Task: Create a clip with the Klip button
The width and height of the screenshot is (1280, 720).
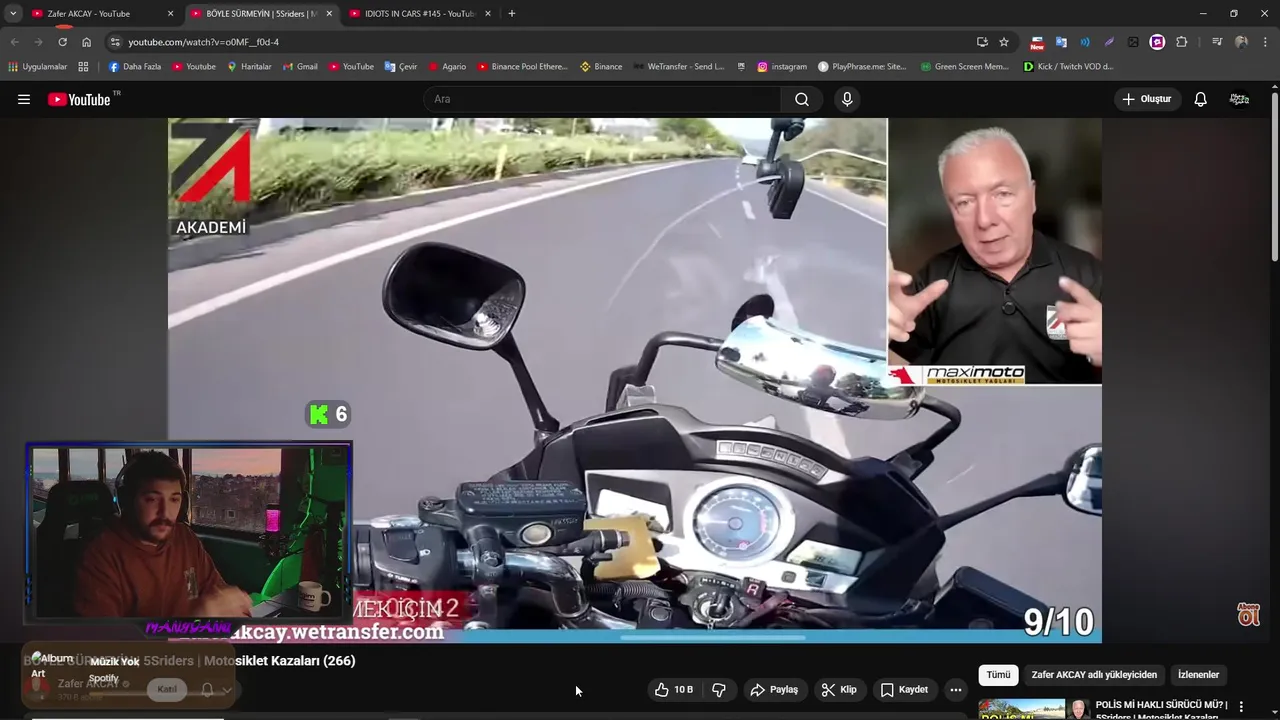Action: tap(839, 690)
